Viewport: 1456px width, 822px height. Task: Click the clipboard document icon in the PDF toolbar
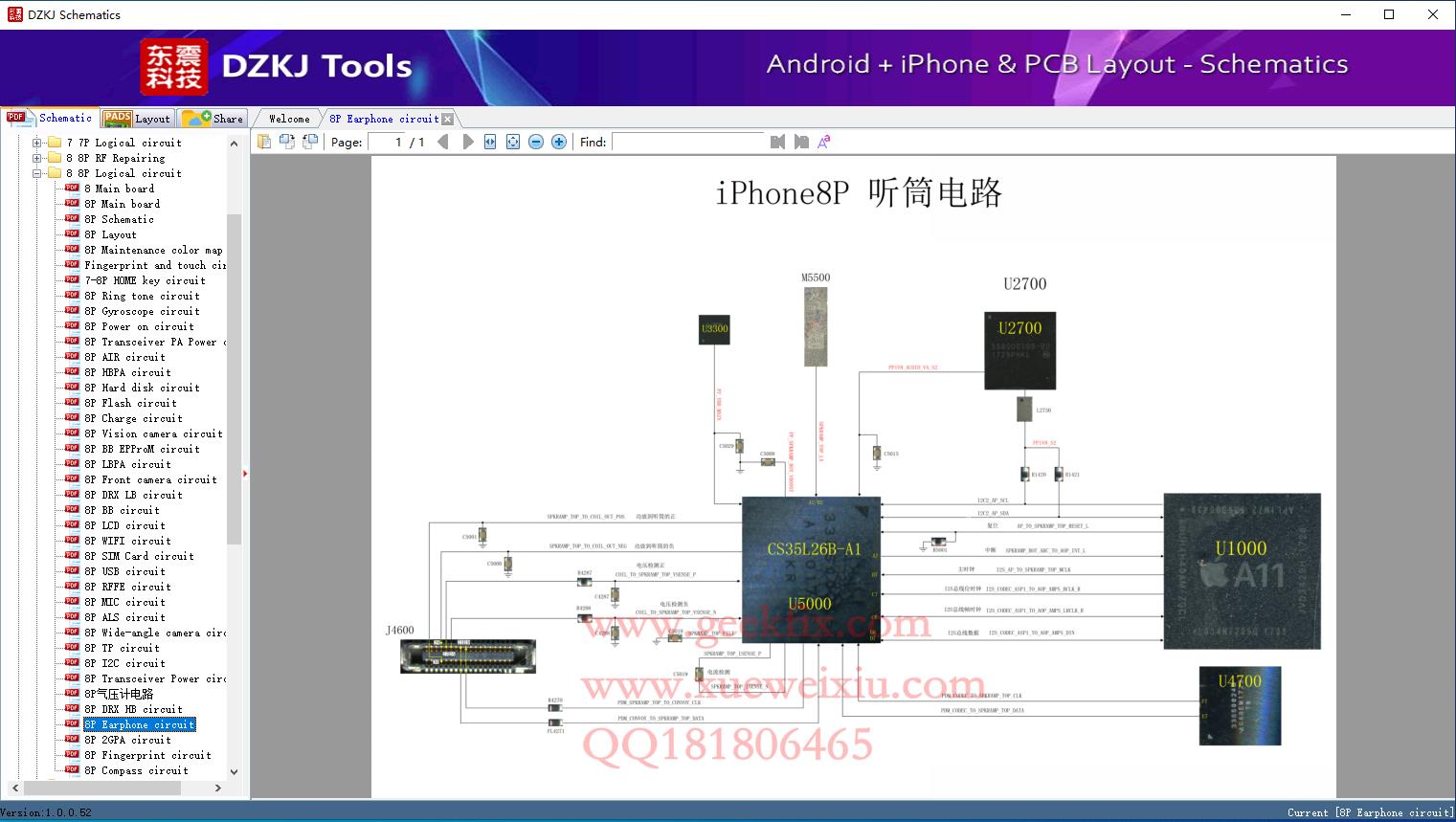(x=263, y=142)
